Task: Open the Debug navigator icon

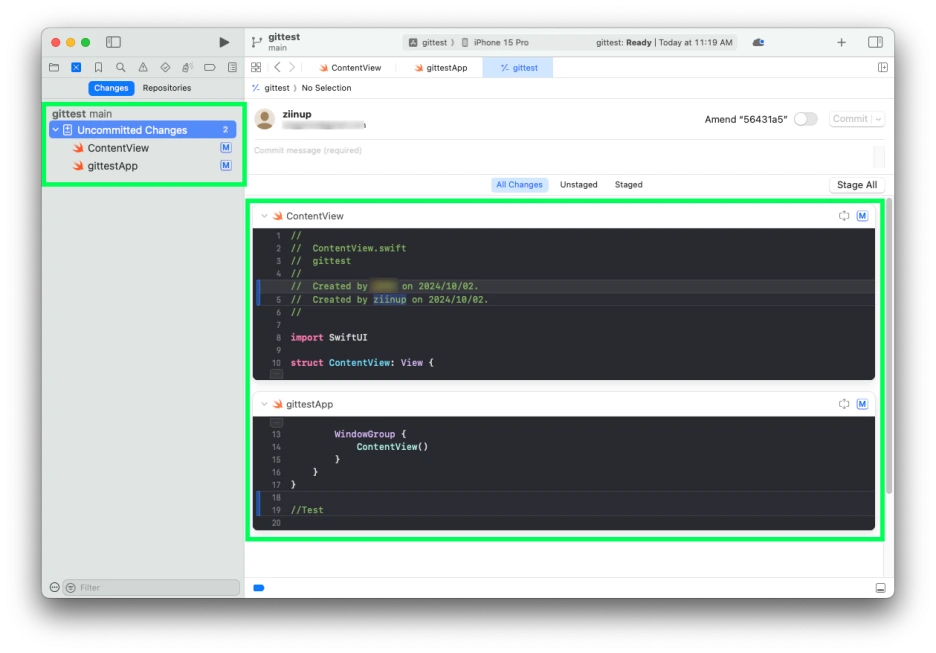Action: [187, 67]
